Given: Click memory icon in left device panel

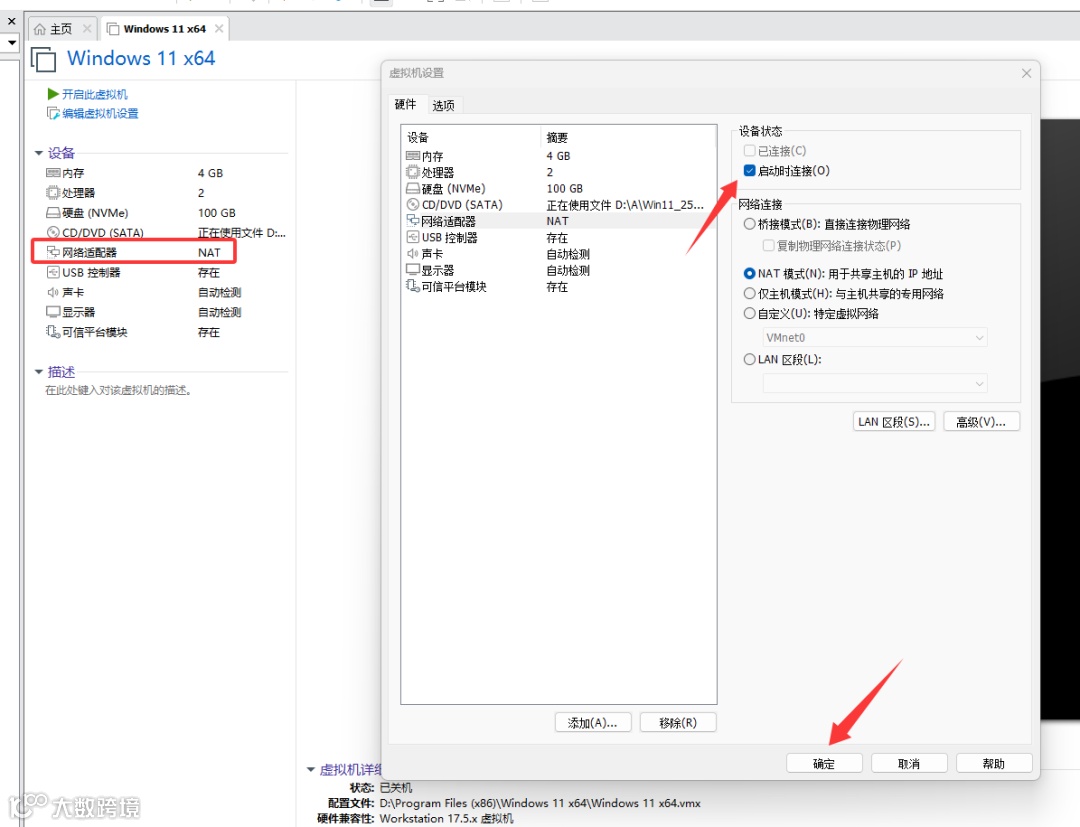Looking at the screenshot, I should (53, 173).
